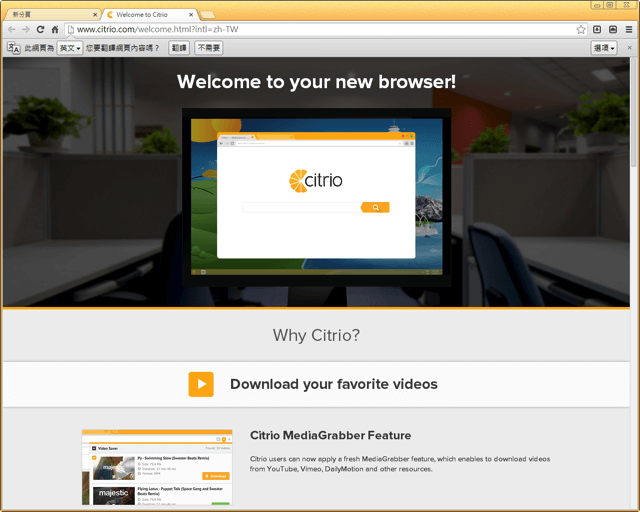Go to the home page
This screenshot has width=640, height=512.
pos(55,29)
